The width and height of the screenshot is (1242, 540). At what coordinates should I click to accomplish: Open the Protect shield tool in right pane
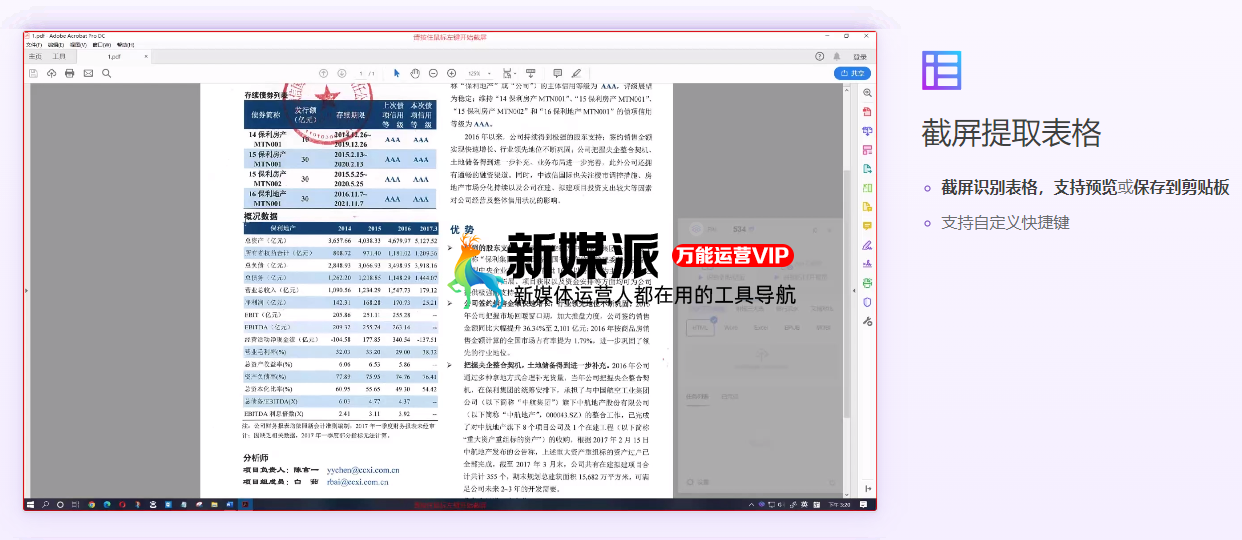click(x=867, y=302)
